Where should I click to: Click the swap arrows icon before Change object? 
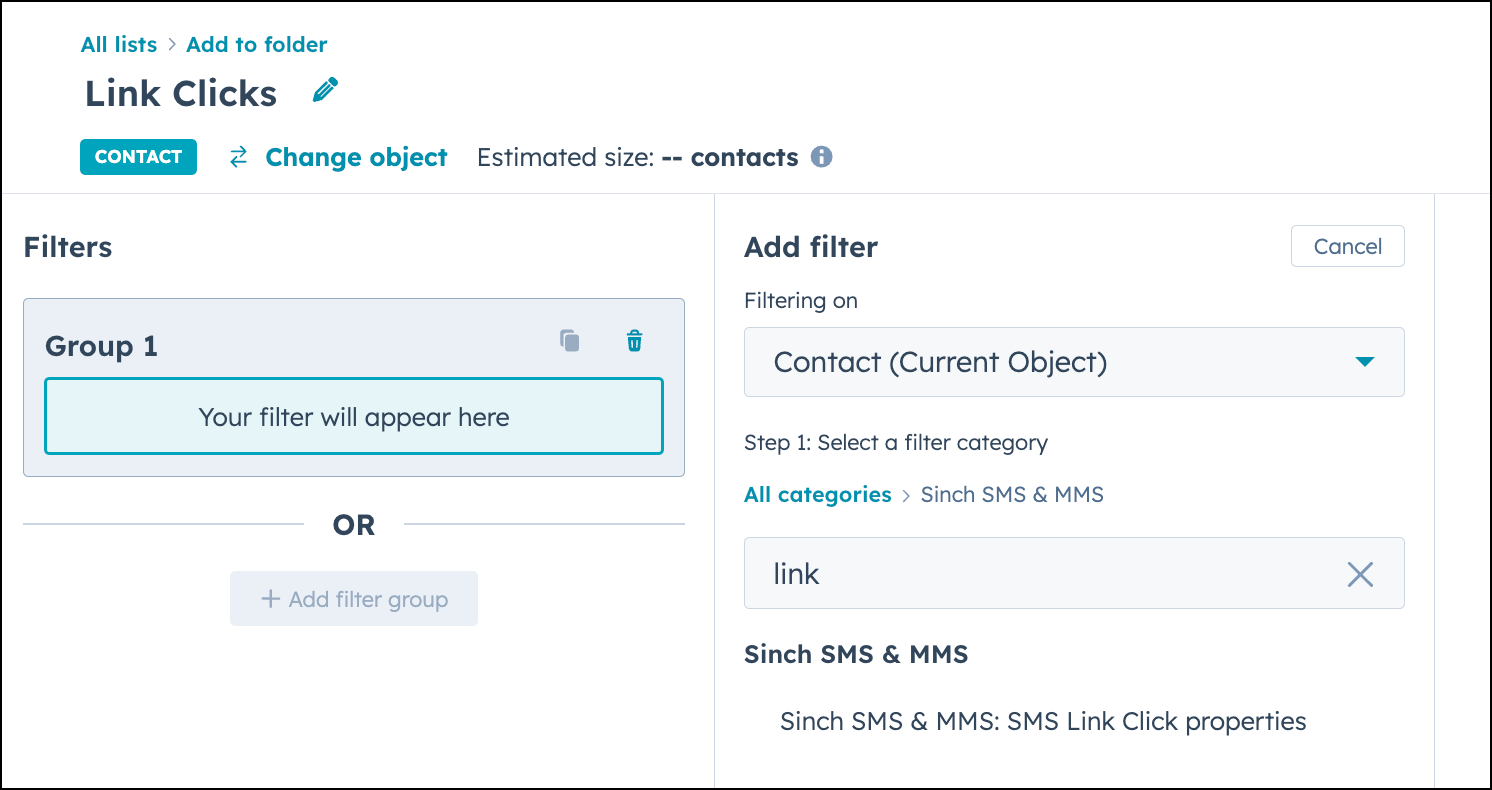point(237,157)
